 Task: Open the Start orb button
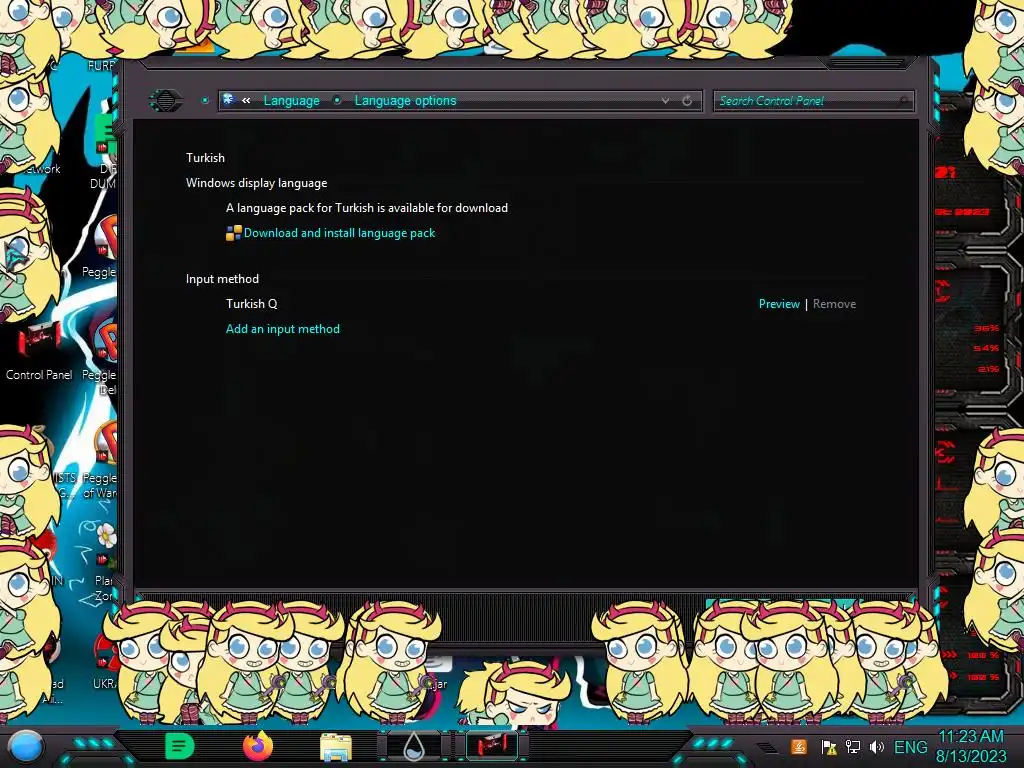(x=26, y=746)
